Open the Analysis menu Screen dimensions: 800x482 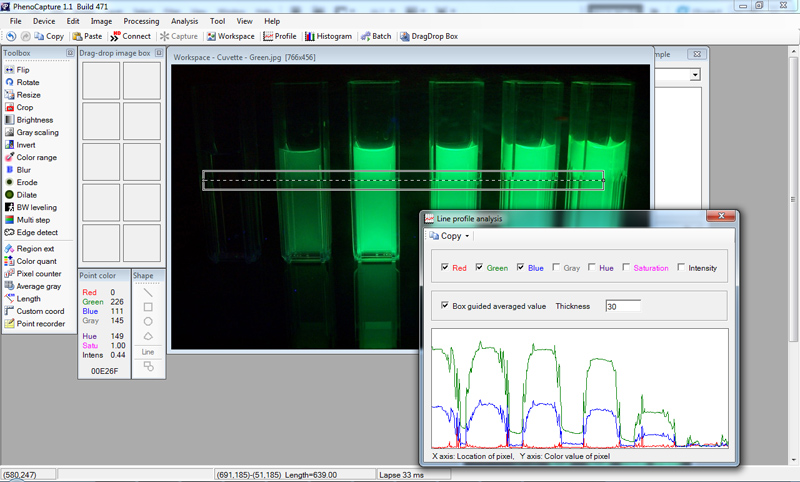click(x=184, y=21)
